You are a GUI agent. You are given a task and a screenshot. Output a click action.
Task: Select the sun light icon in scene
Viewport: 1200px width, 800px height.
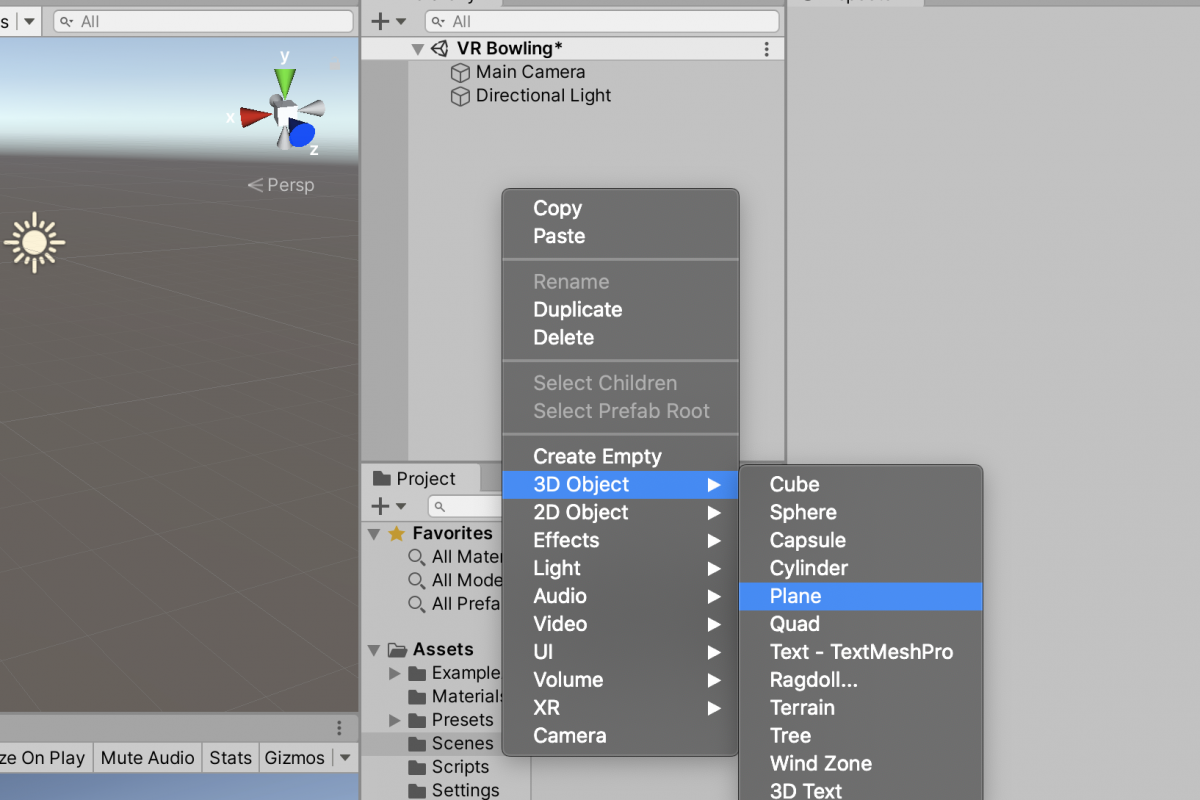tap(34, 242)
